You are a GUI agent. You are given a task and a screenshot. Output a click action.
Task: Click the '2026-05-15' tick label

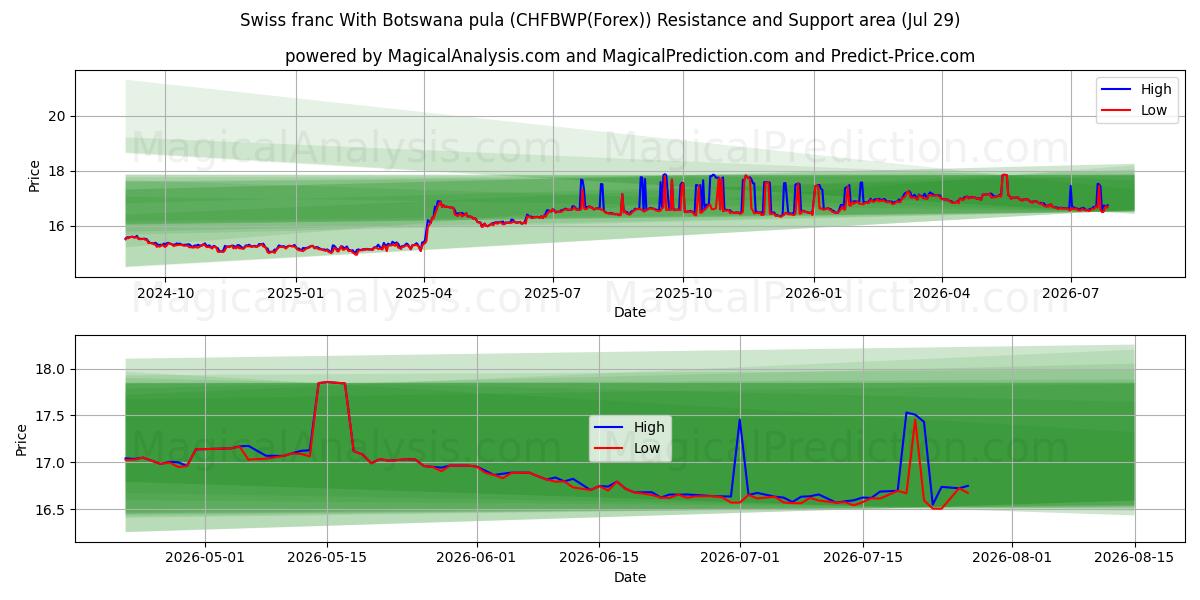327,558
